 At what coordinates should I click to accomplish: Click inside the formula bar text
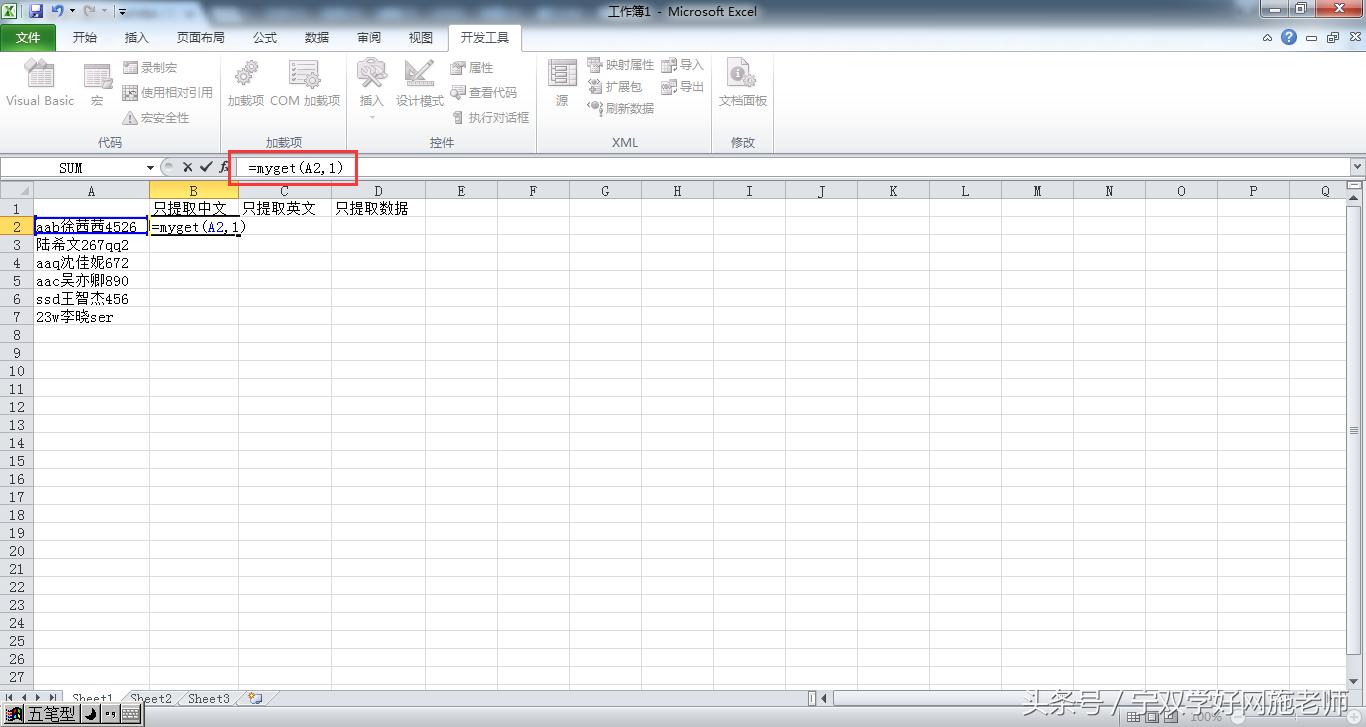click(x=296, y=168)
